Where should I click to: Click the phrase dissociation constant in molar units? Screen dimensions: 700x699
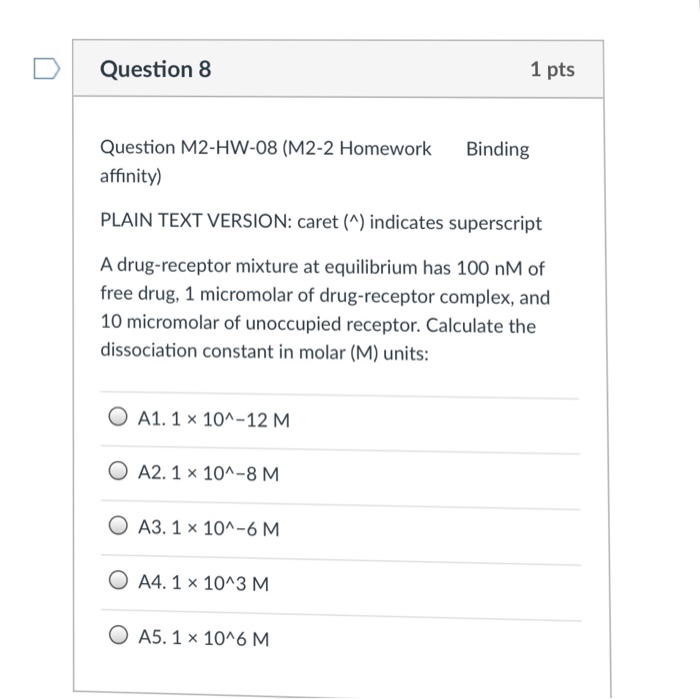[264, 352]
